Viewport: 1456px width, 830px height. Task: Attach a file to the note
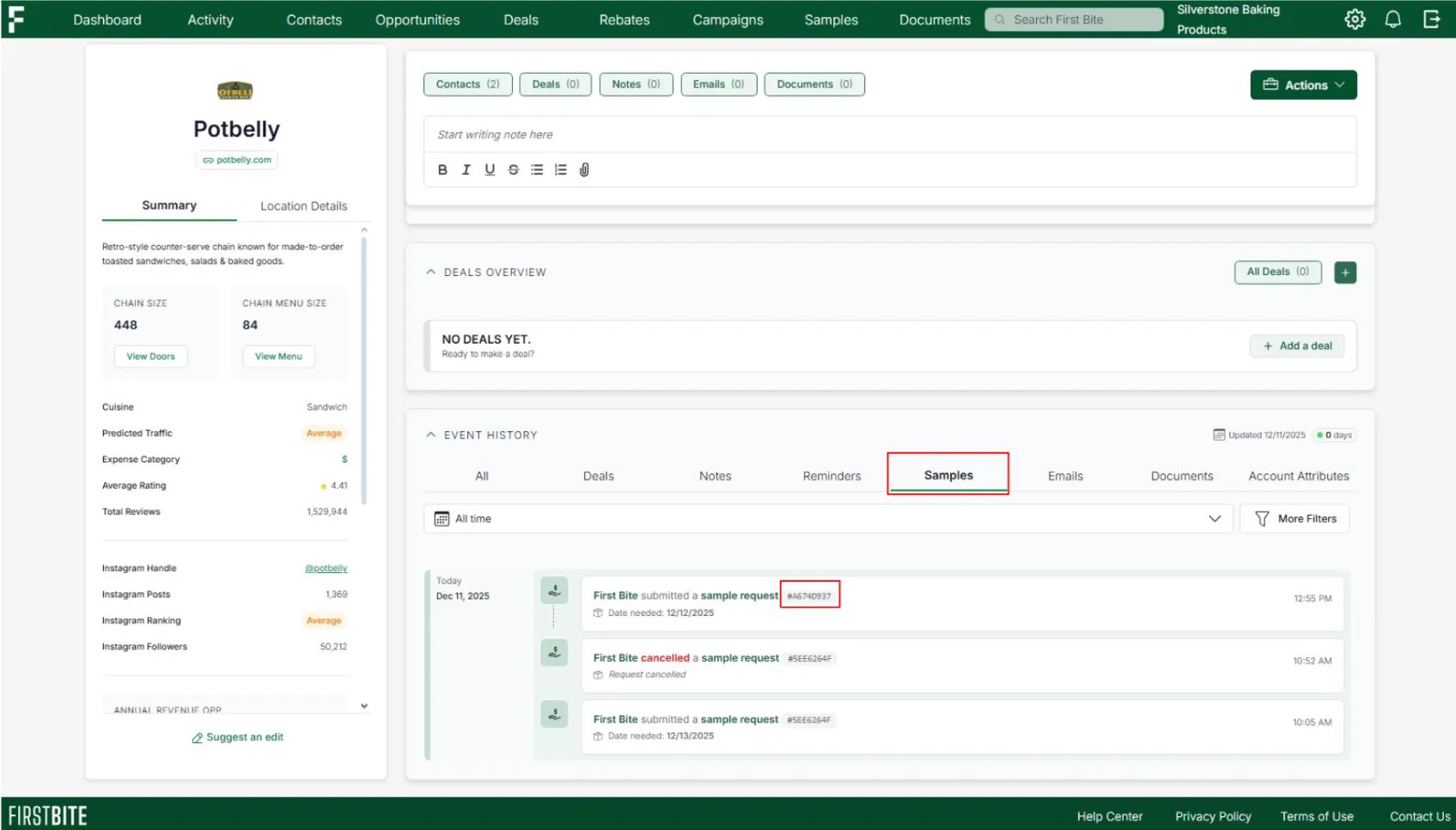pos(584,170)
